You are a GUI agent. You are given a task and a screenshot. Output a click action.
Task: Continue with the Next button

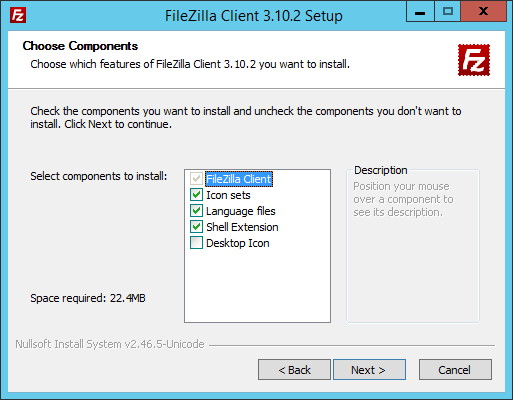[369, 370]
